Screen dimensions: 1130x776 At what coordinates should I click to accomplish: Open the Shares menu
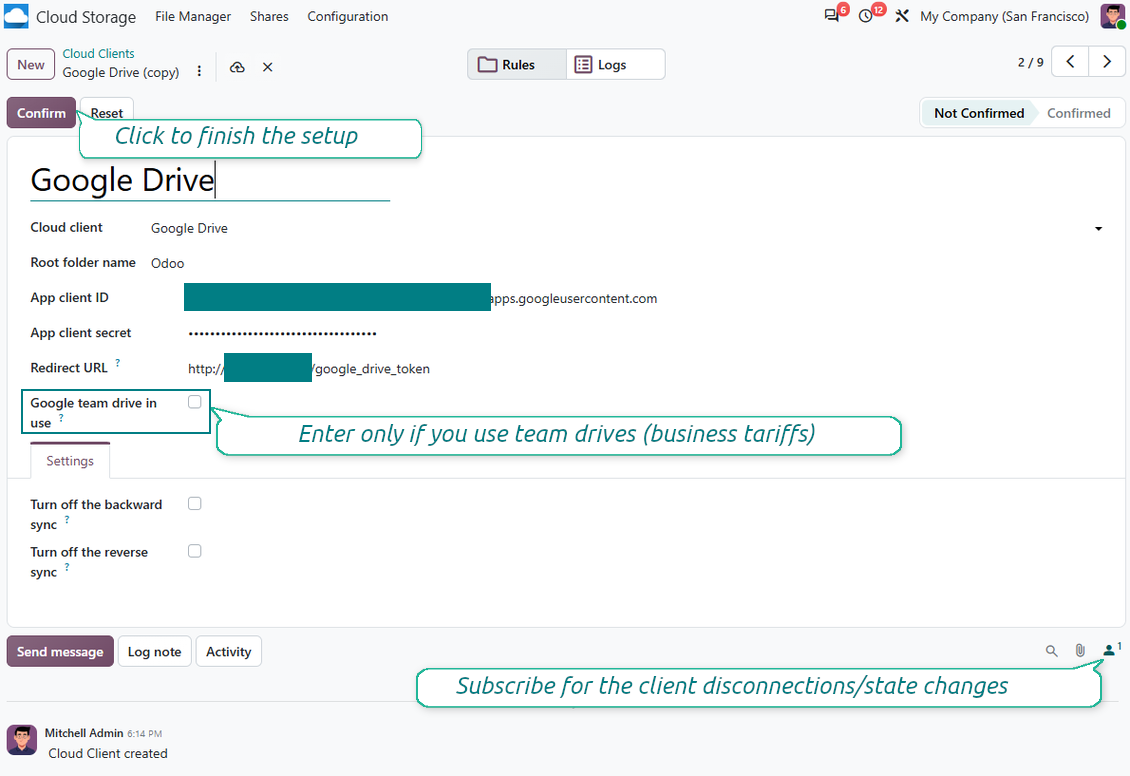pos(269,16)
